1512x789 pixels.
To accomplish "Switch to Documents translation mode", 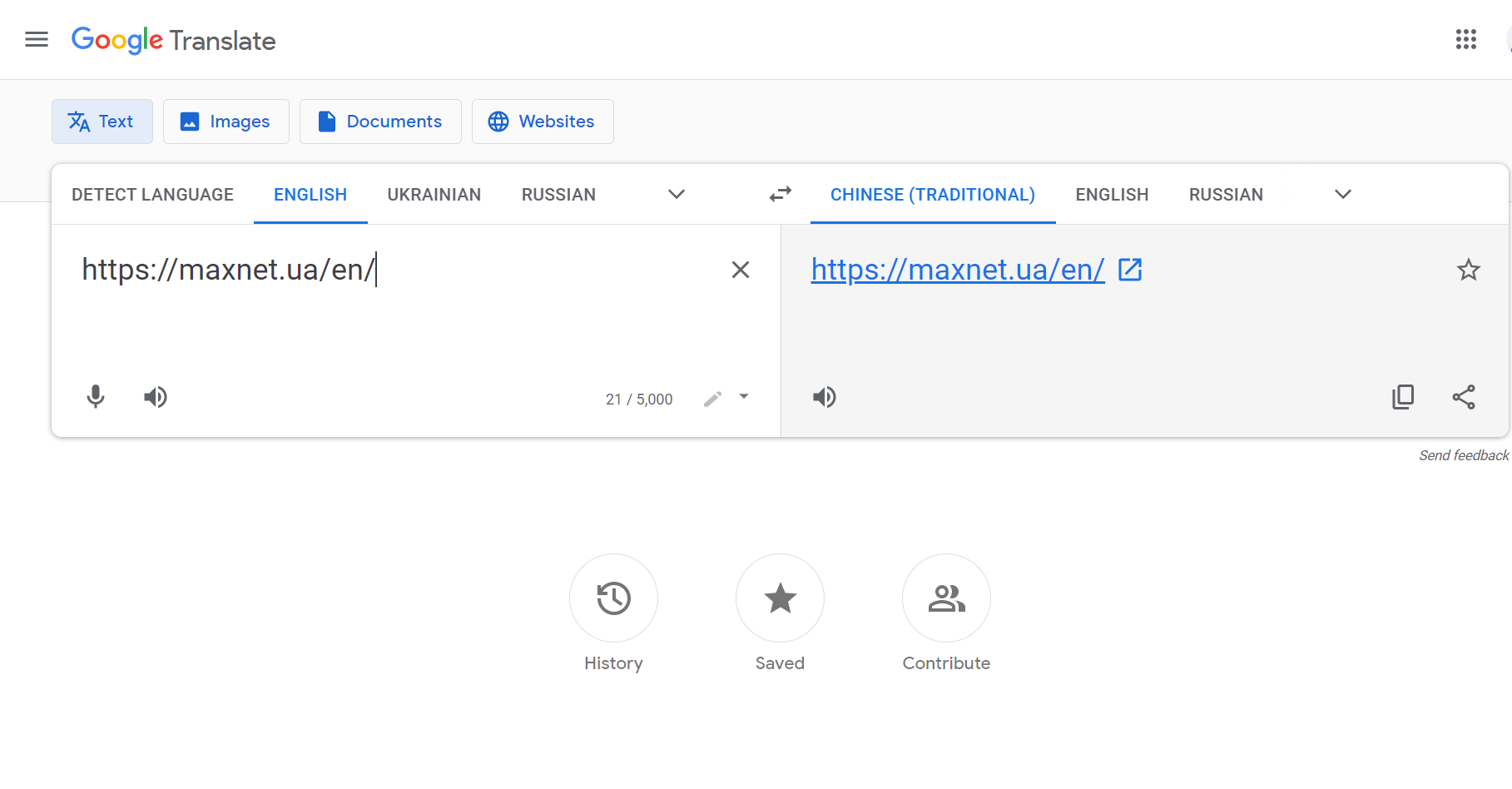I will tap(380, 122).
